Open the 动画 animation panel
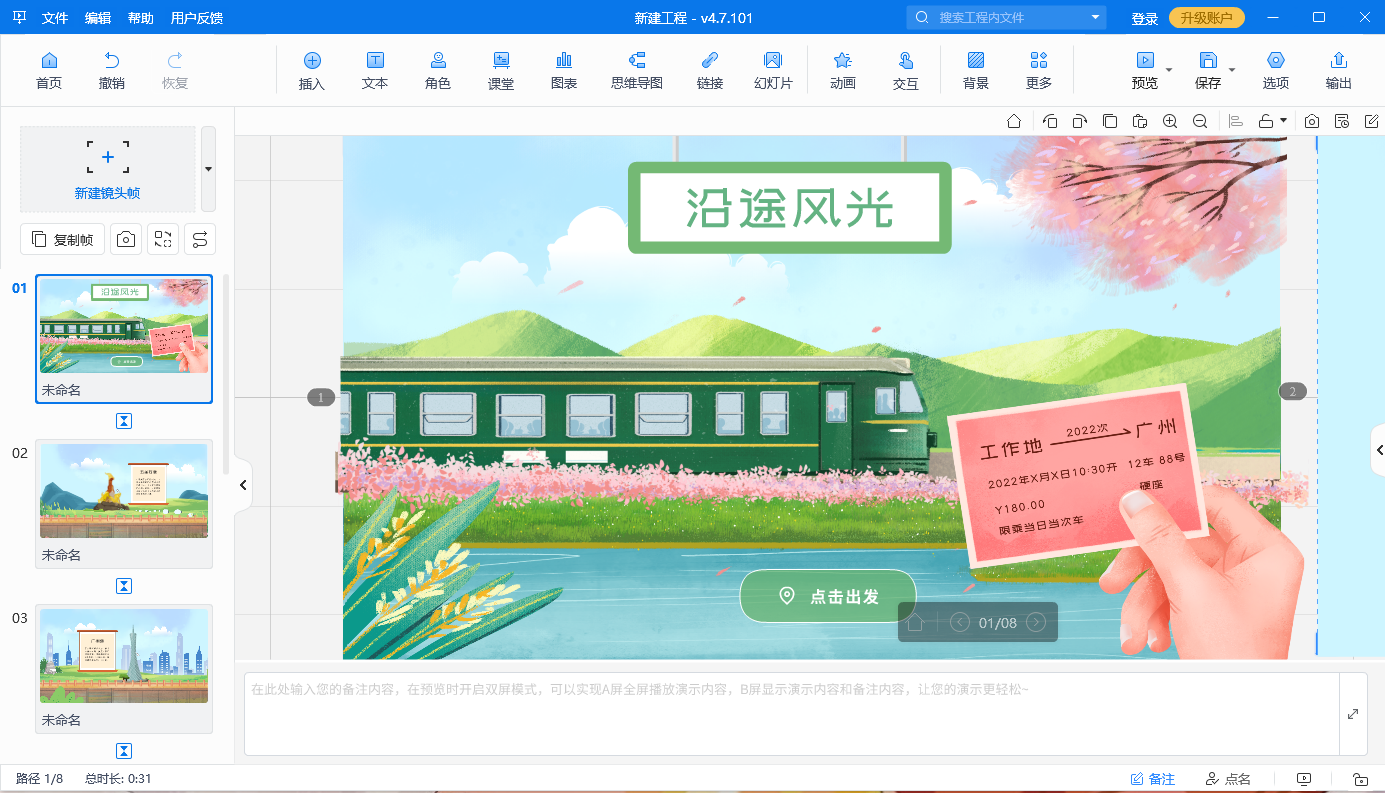 coord(843,71)
